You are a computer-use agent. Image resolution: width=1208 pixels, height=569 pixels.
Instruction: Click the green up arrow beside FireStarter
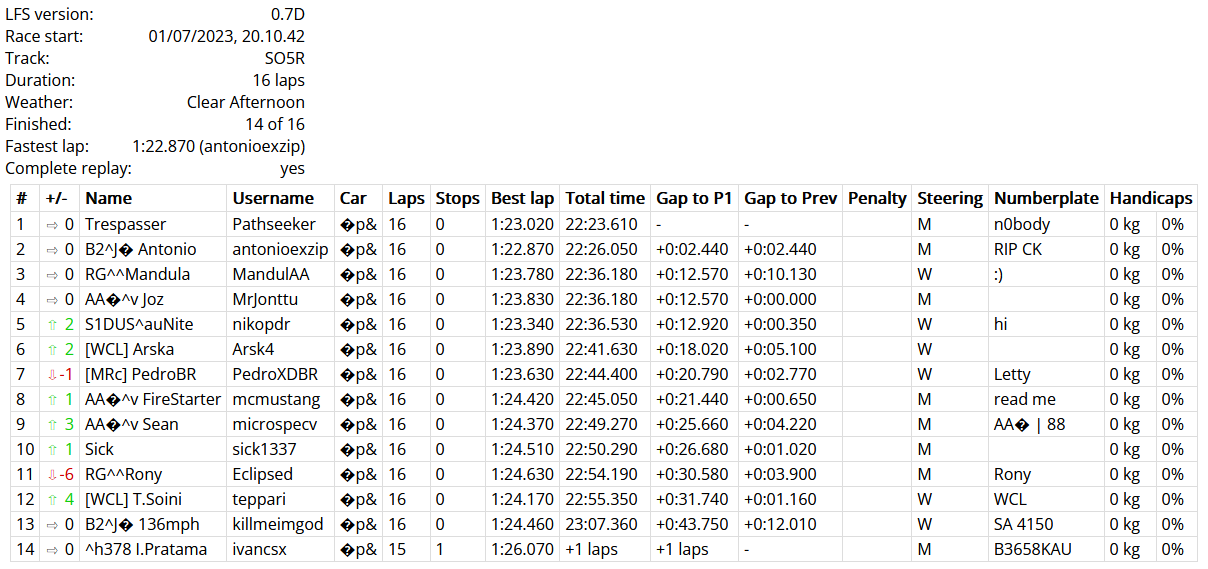[51, 399]
